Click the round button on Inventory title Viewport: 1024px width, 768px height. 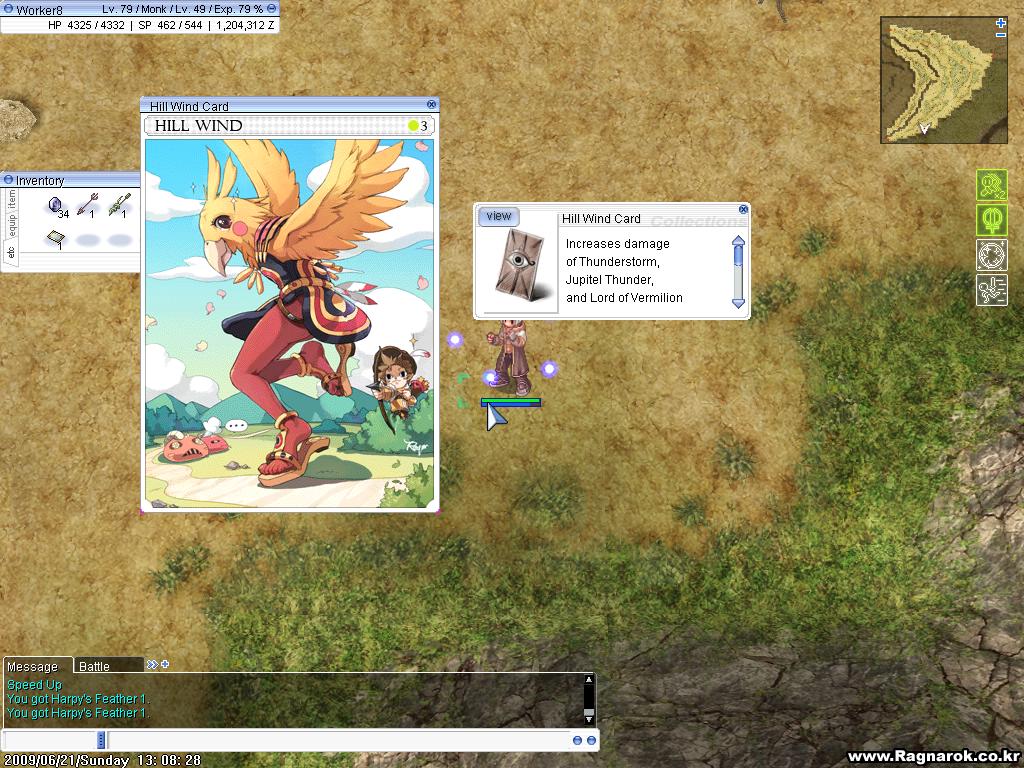8,180
